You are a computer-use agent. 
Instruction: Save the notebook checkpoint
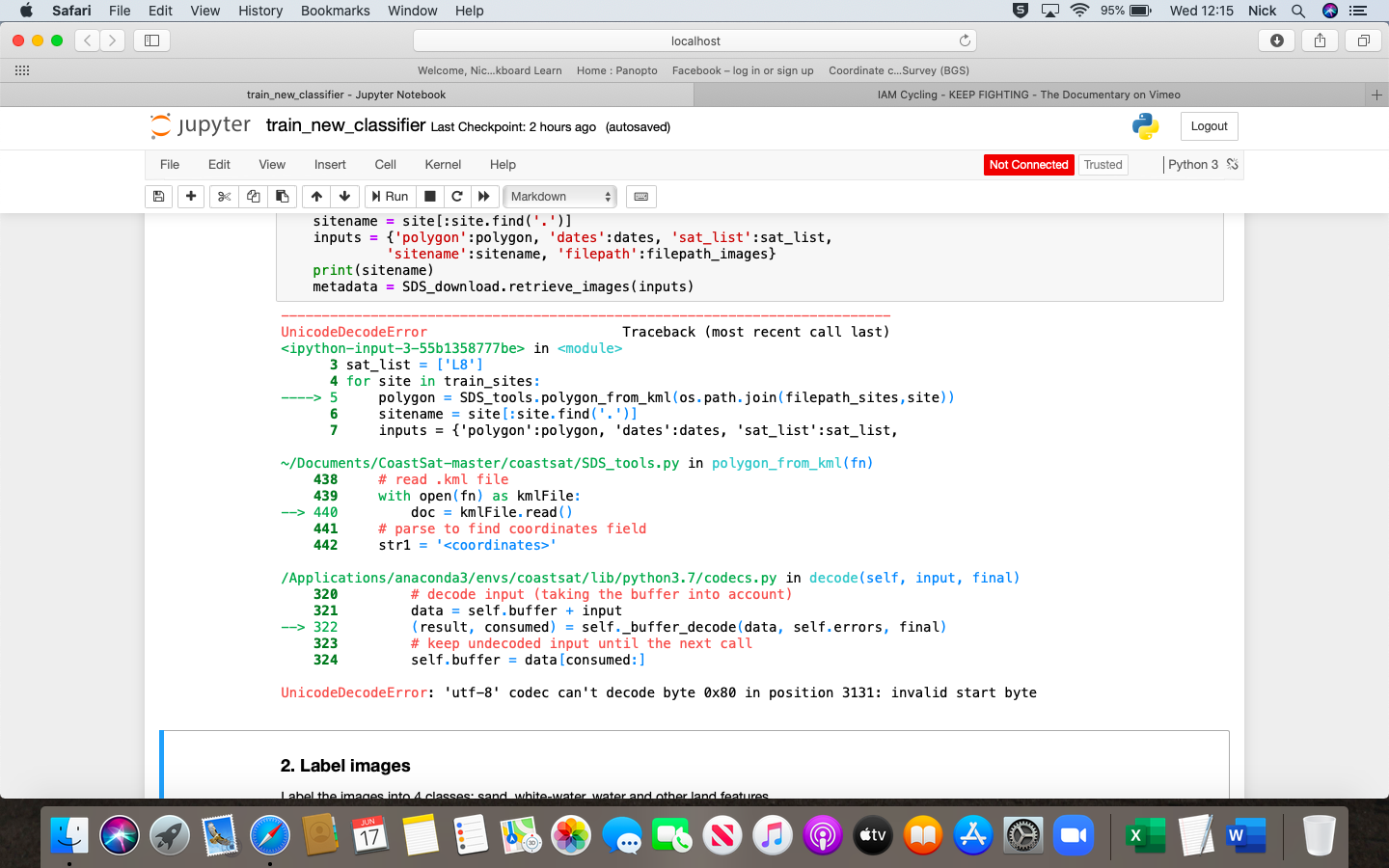(158, 196)
